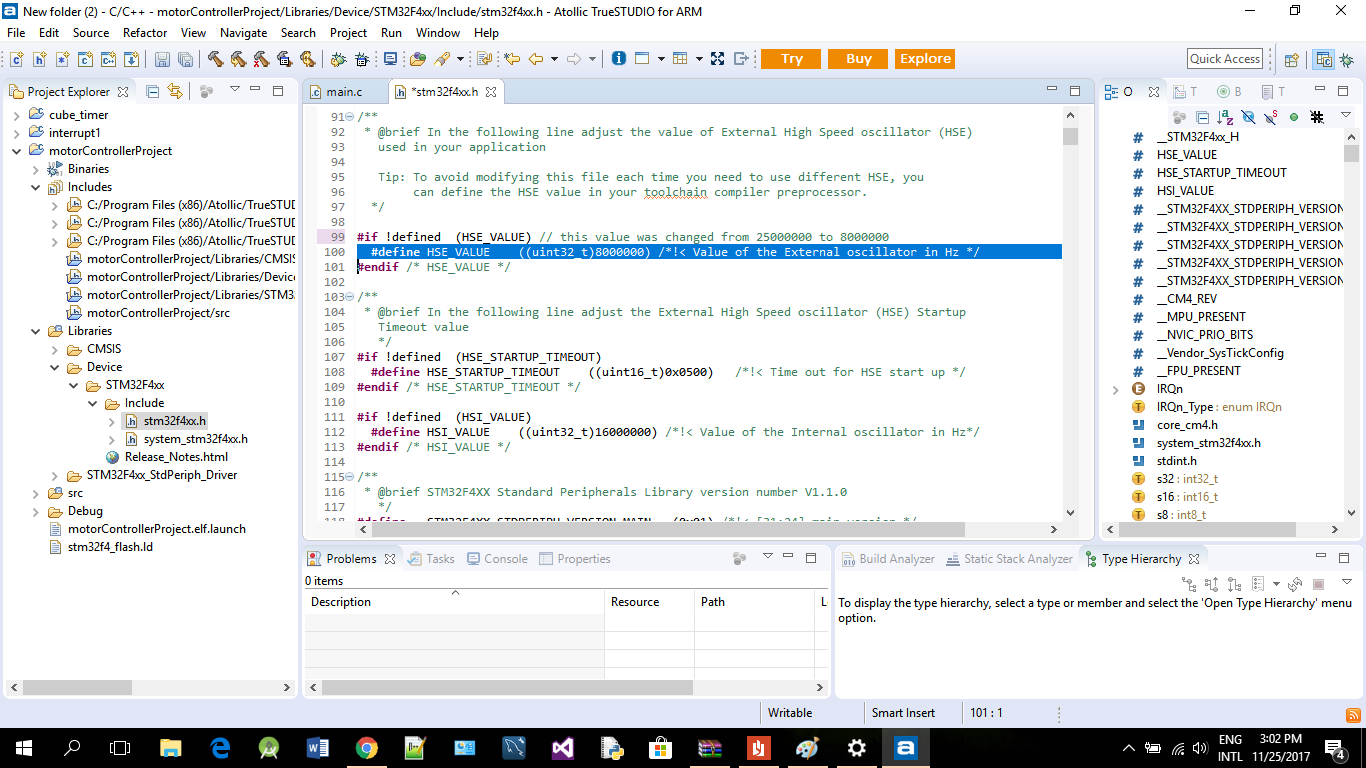Screen dimensions: 1366x768
Task: Click the Save toolbar icon
Action: (x=162, y=59)
